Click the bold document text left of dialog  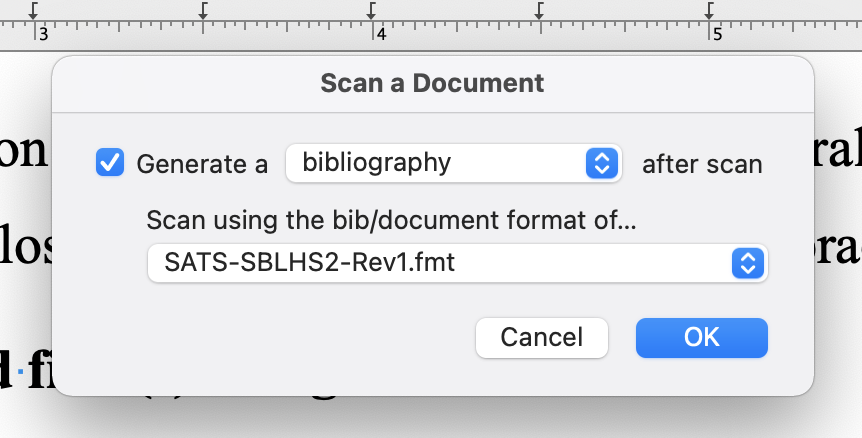(x=26, y=371)
